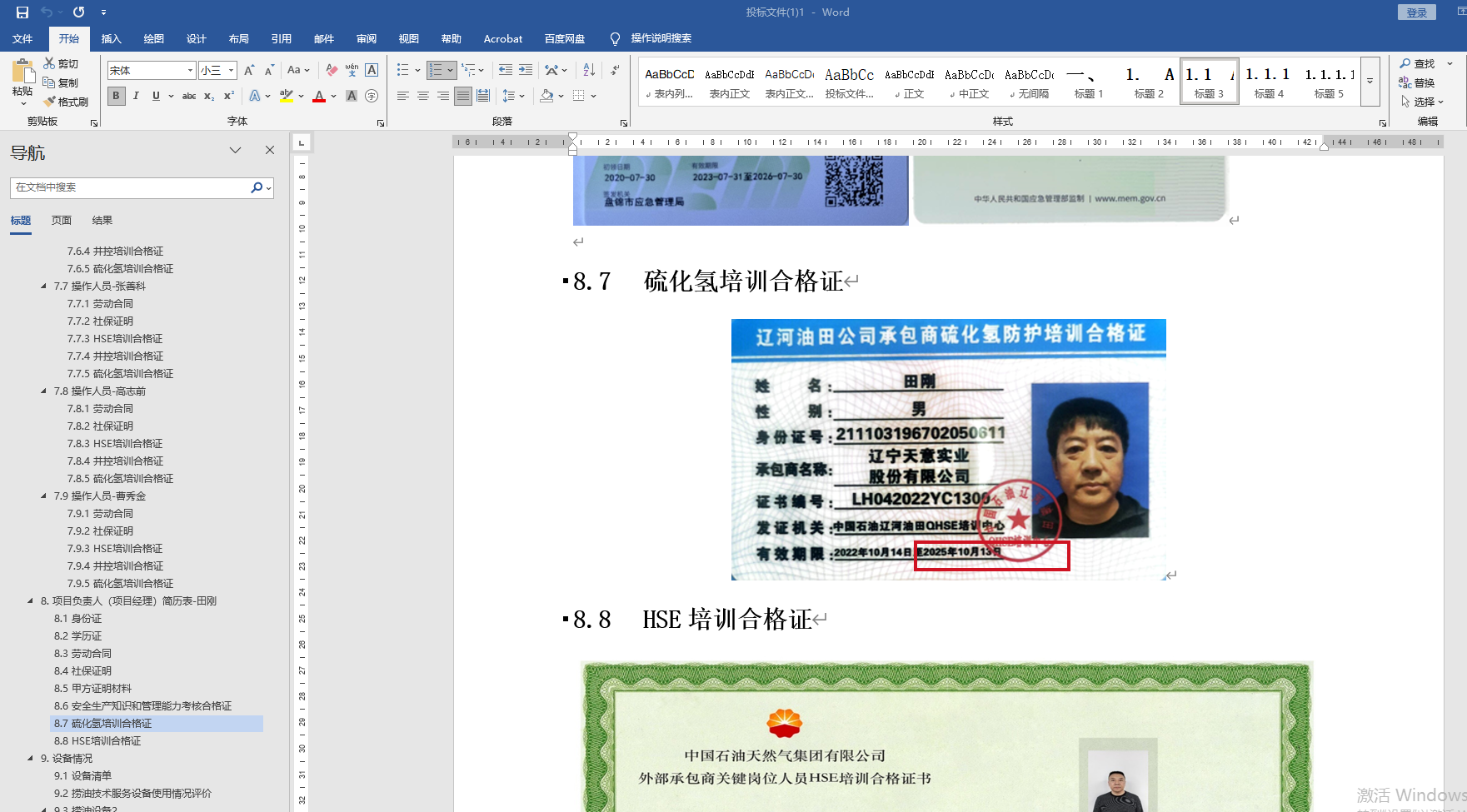Click the paragraph shading paint bucket
The image size is (1467, 812).
[546, 96]
